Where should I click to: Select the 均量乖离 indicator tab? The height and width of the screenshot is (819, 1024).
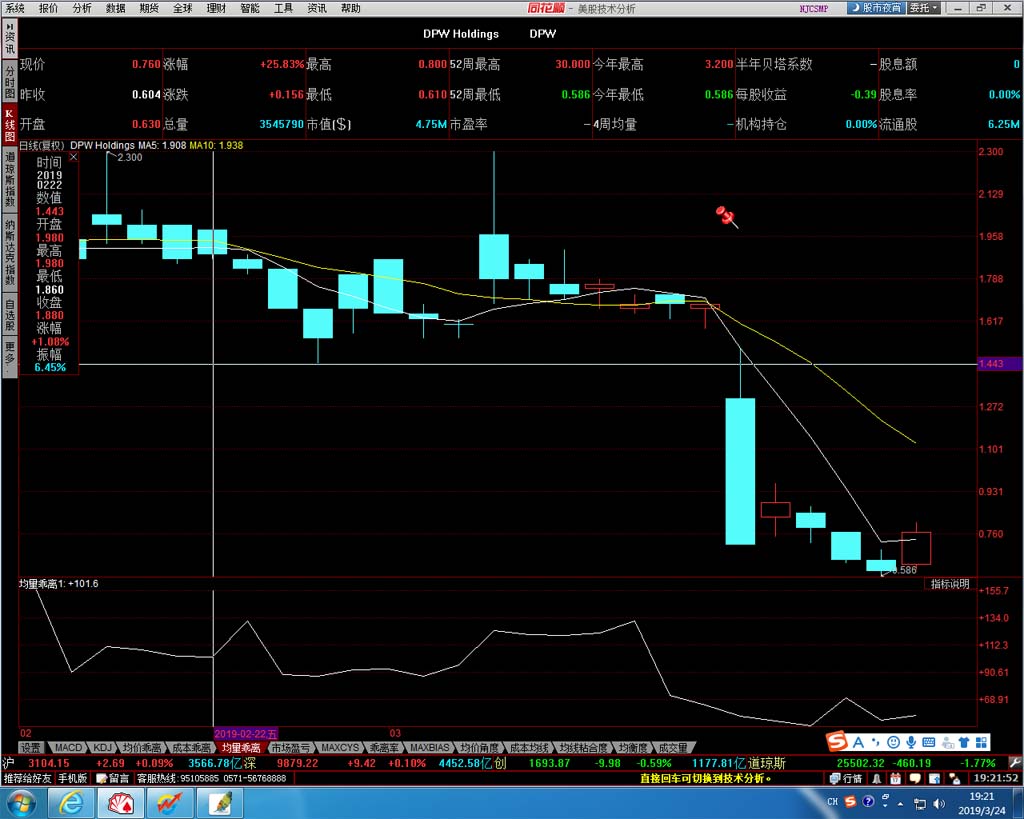pyautogui.click(x=241, y=747)
